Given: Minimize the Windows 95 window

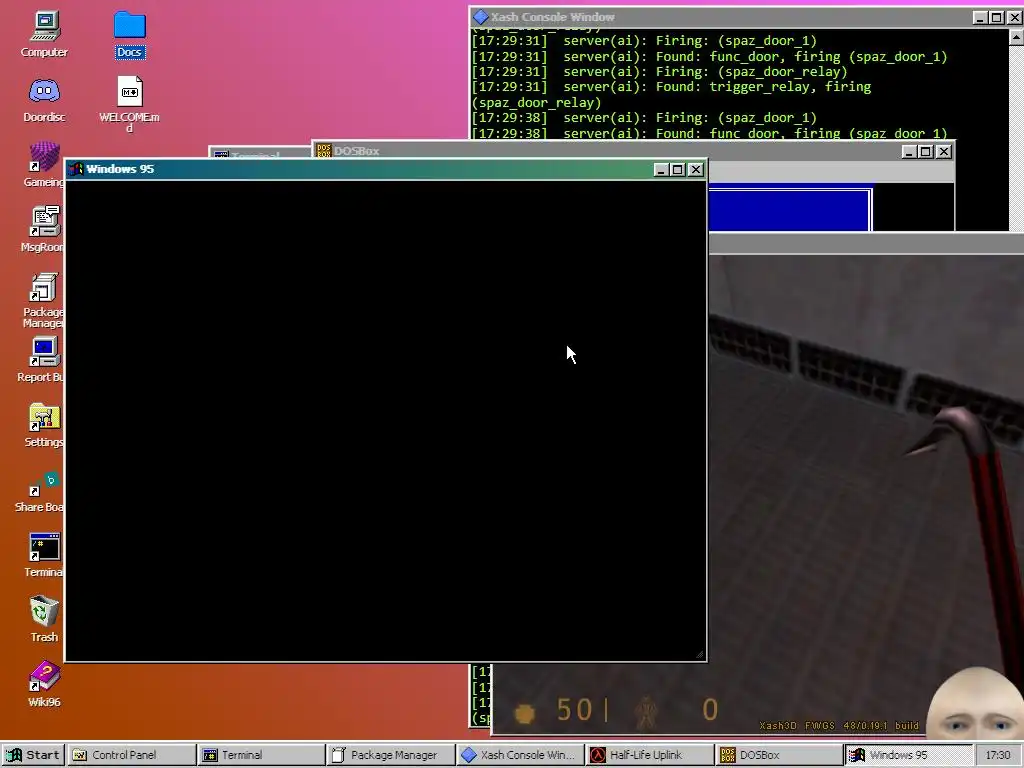Looking at the screenshot, I should [x=661, y=170].
